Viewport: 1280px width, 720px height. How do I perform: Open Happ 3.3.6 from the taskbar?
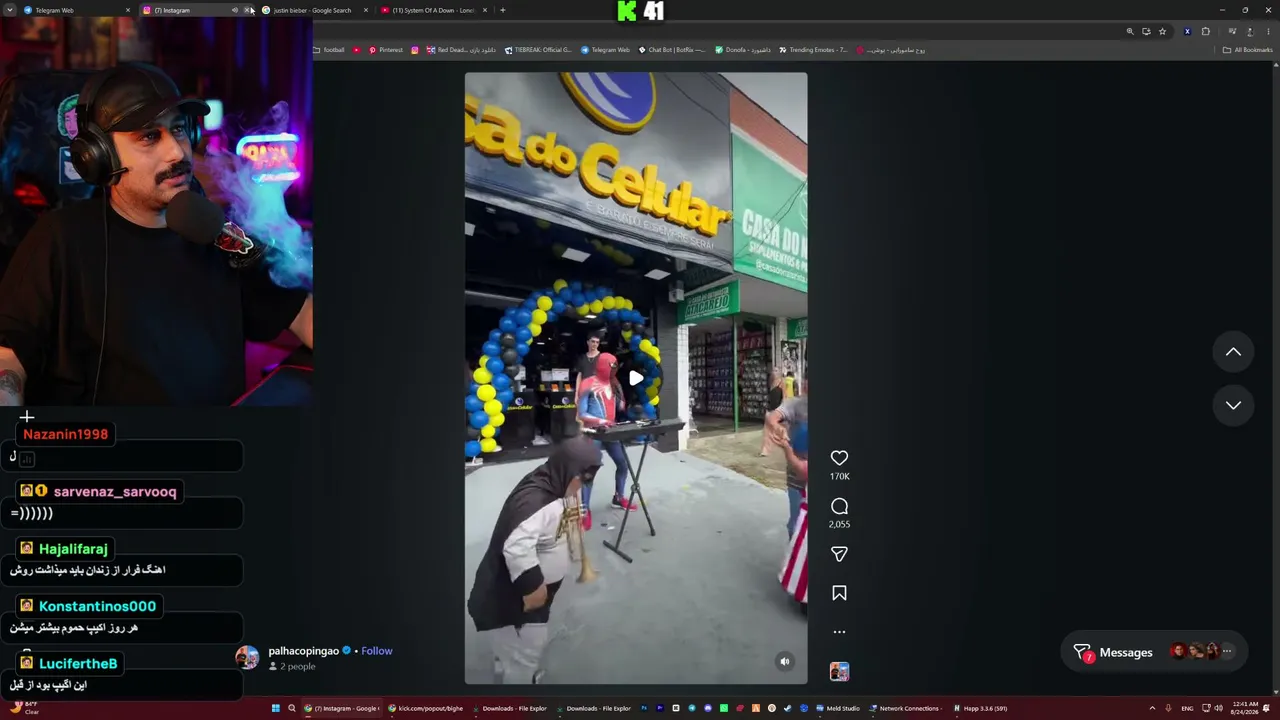(981, 708)
